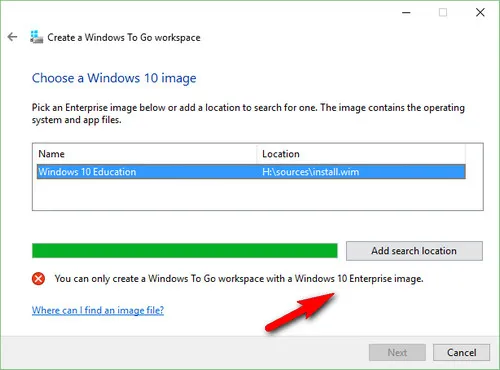Click the H:\sources\install.wim location cell
Screen dimensions: 500x370
pos(311,172)
